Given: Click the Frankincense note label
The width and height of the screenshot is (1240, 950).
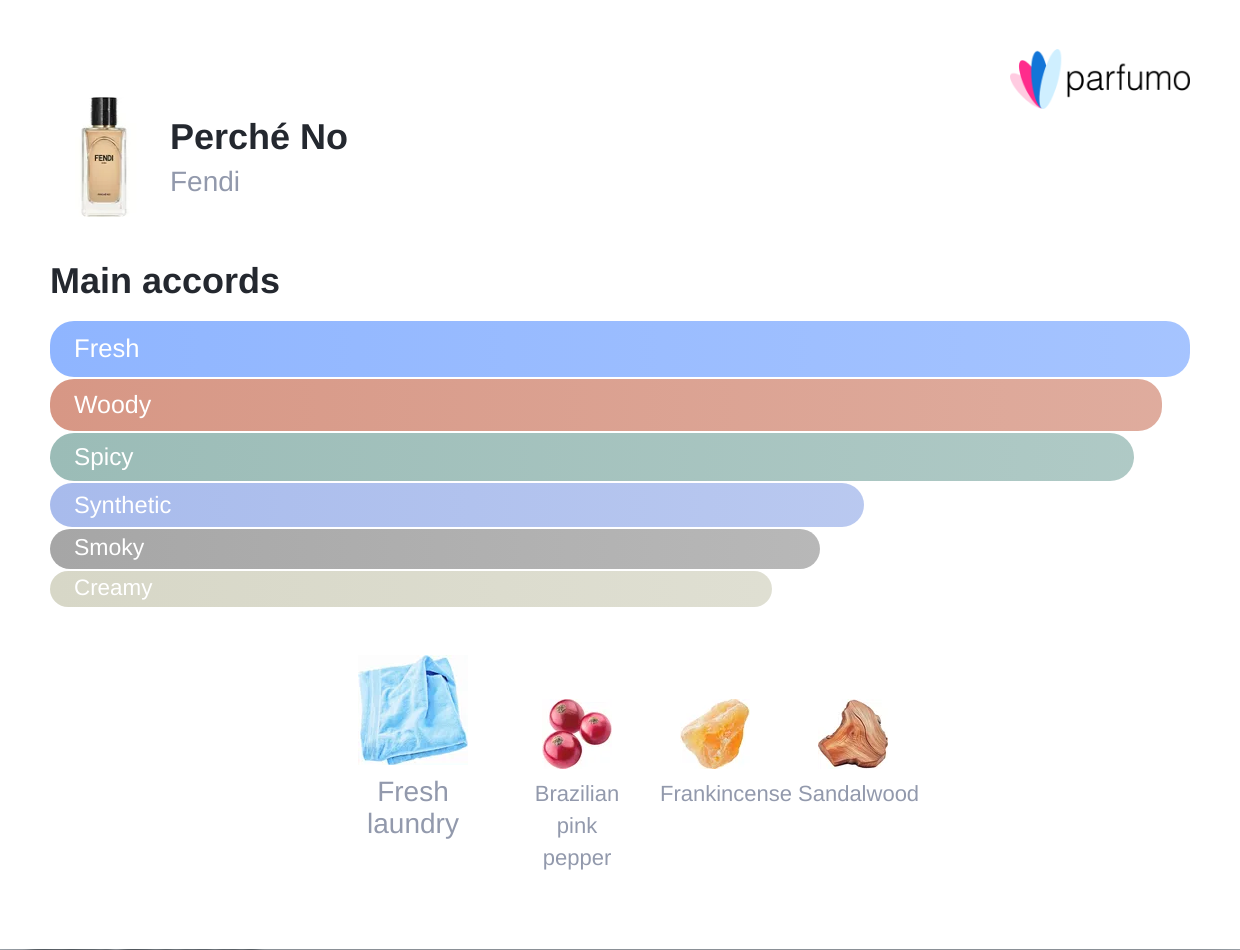Looking at the screenshot, I should tap(726, 794).
